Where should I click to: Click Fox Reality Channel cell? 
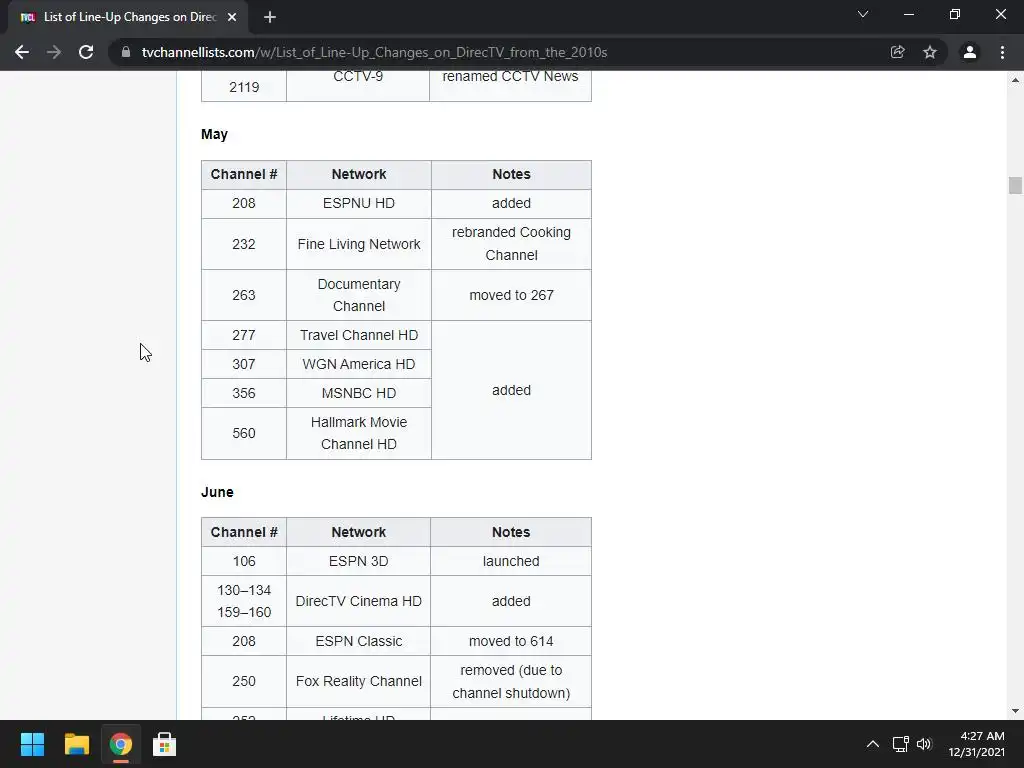(x=359, y=681)
